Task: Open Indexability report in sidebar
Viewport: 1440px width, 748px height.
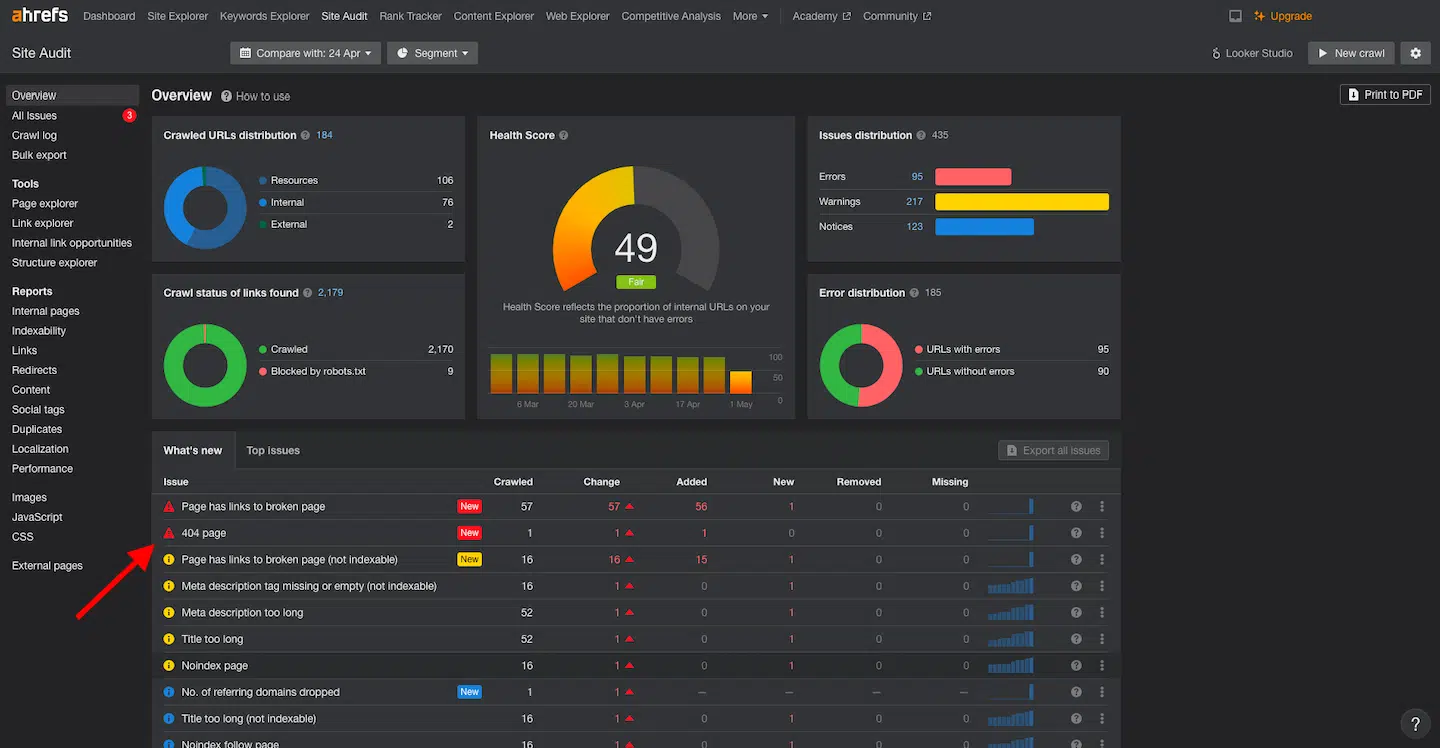Action: pyautogui.click(x=39, y=331)
